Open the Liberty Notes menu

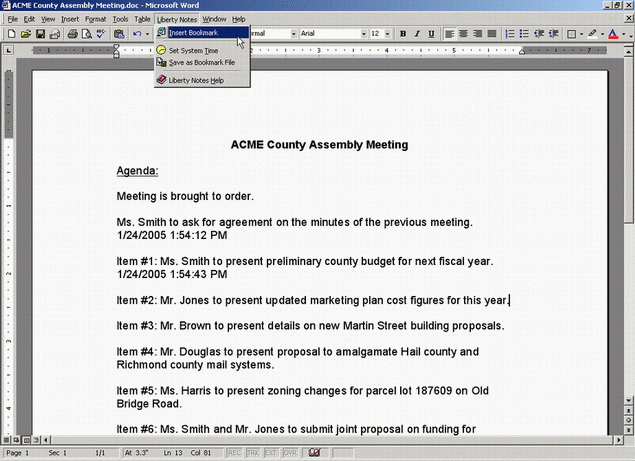[x=177, y=19]
